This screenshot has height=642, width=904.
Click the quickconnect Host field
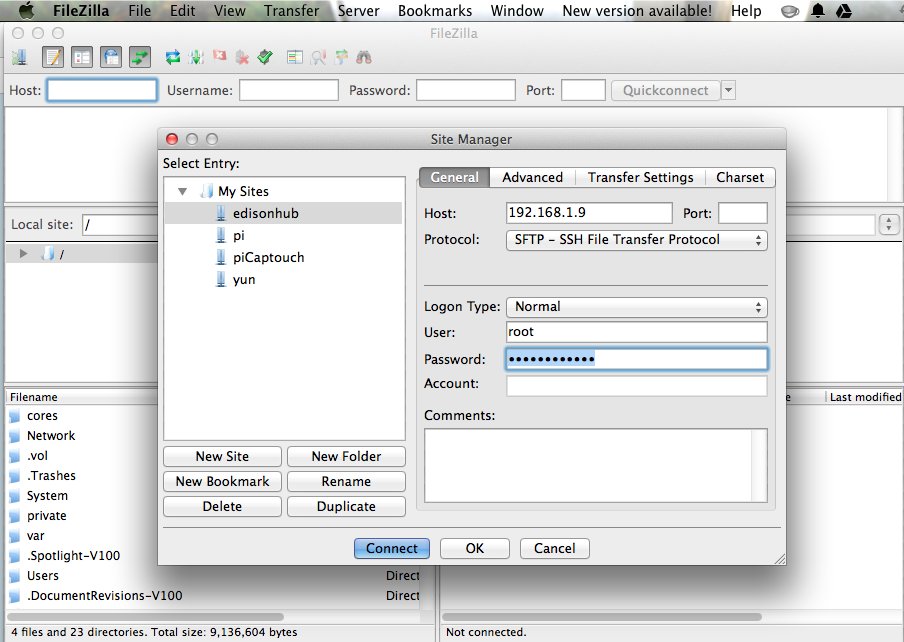point(102,90)
